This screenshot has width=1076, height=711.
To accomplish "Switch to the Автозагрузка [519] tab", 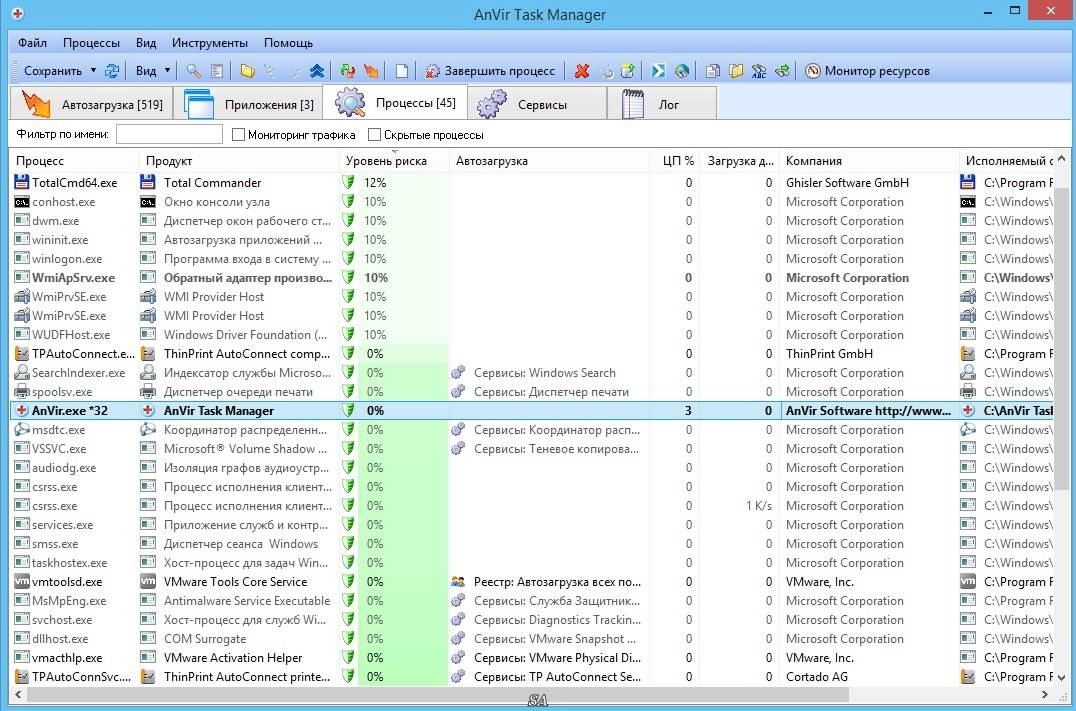I will [x=91, y=104].
